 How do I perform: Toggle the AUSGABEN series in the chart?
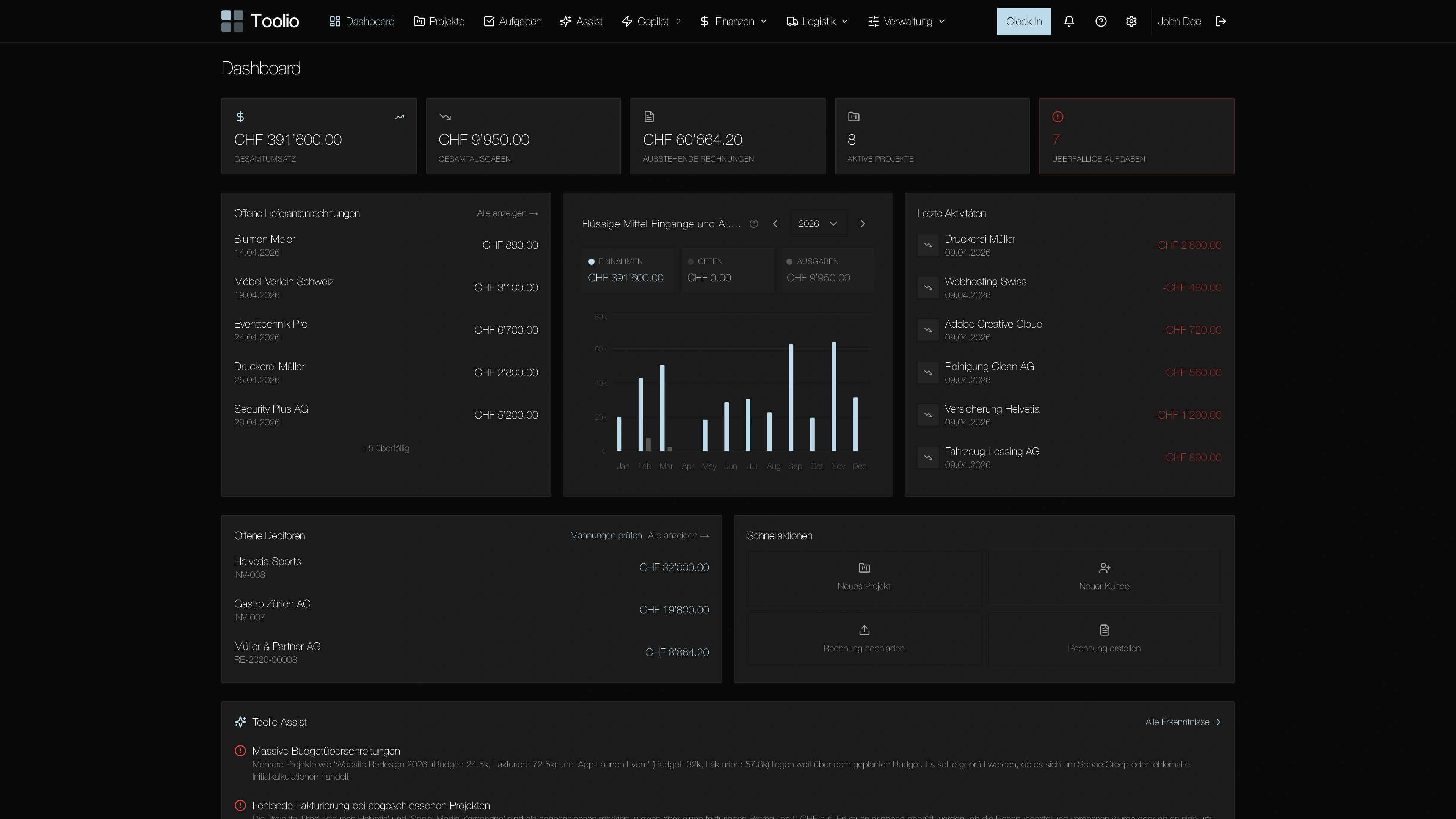pyautogui.click(x=826, y=270)
